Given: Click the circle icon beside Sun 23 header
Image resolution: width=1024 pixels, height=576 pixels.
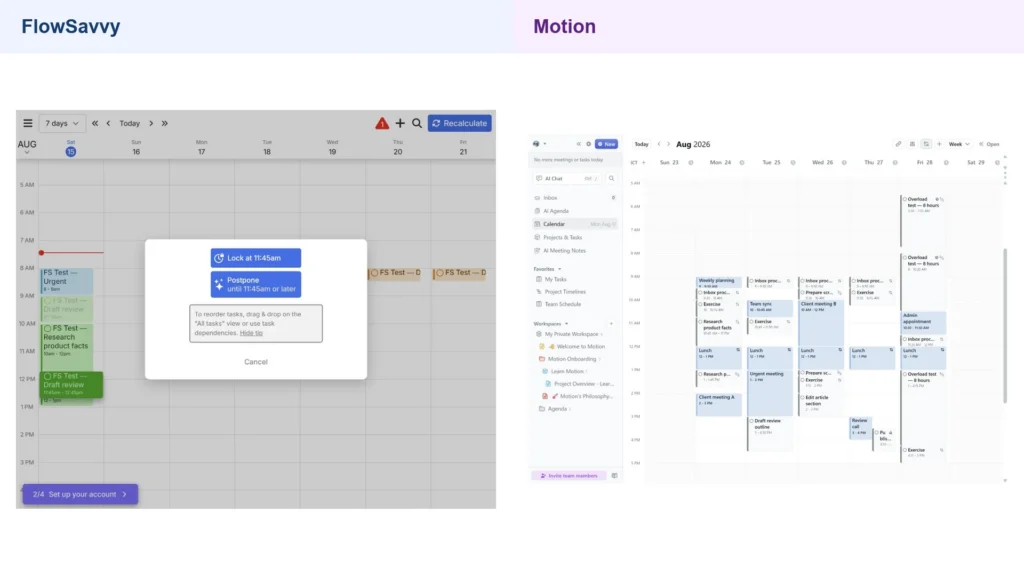Looking at the screenshot, I should pyautogui.click(x=690, y=163).
